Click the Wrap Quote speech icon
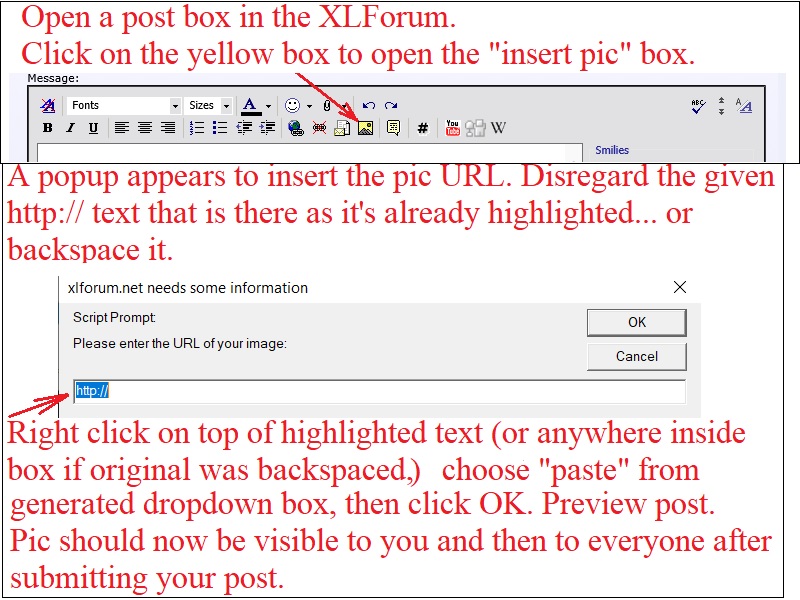The width and height of the screenshot is (800, 600). point(393,128)
